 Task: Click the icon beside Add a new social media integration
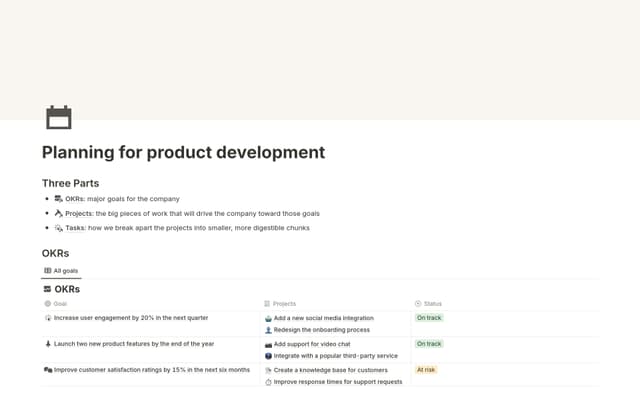[x=268, y=318]
